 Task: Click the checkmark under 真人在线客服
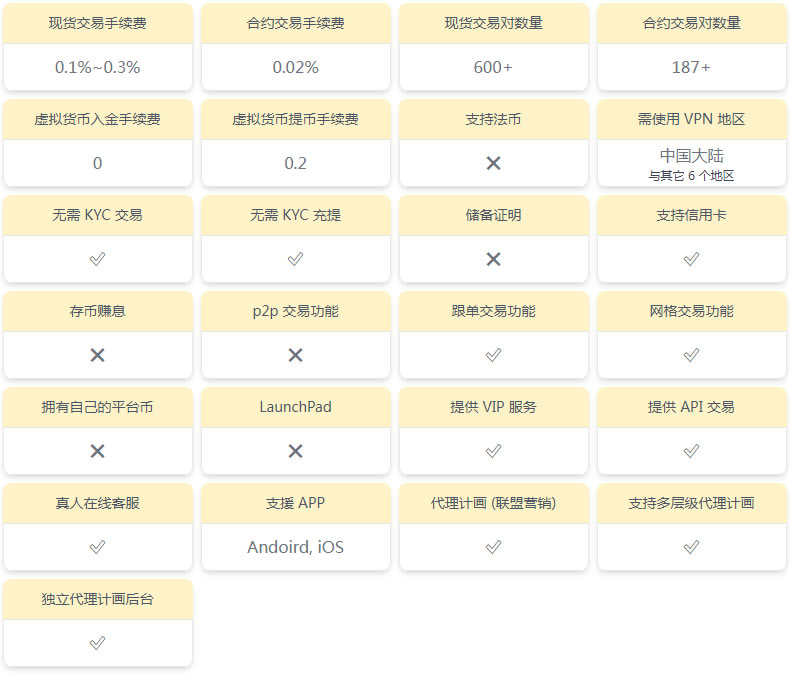click(97, 547)
